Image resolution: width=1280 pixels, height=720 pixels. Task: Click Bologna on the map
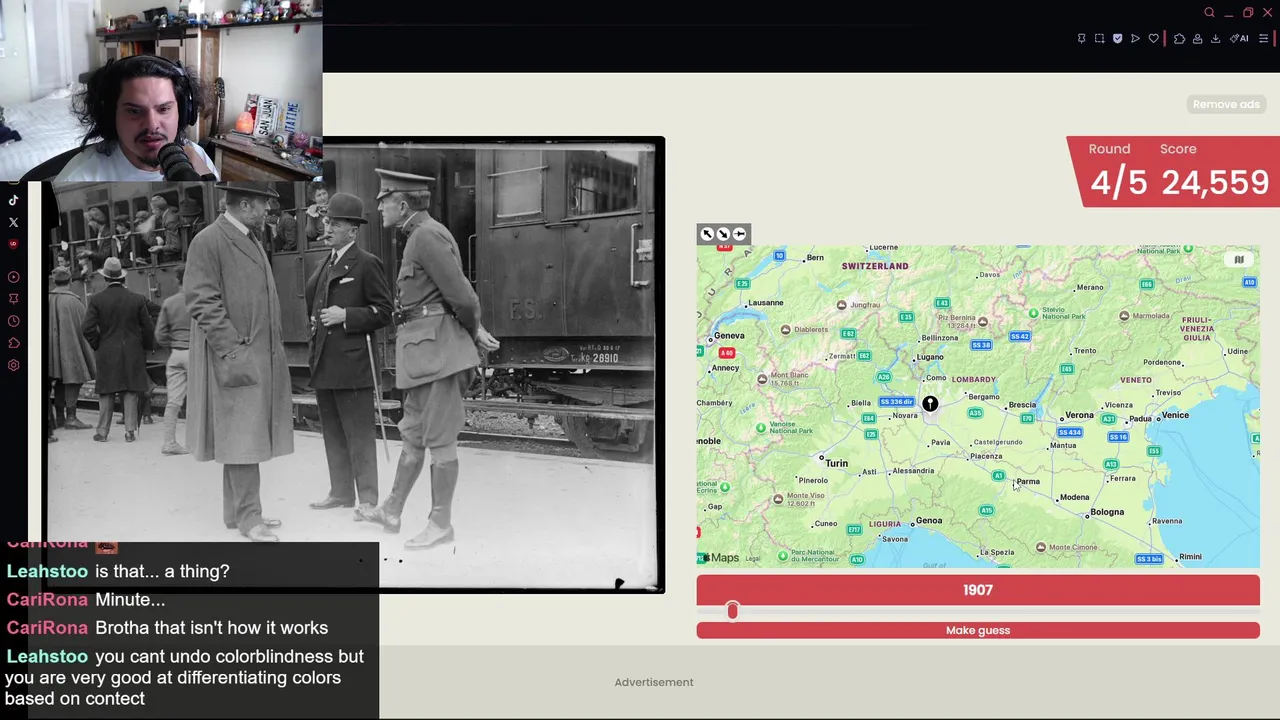click(1107, 512)
